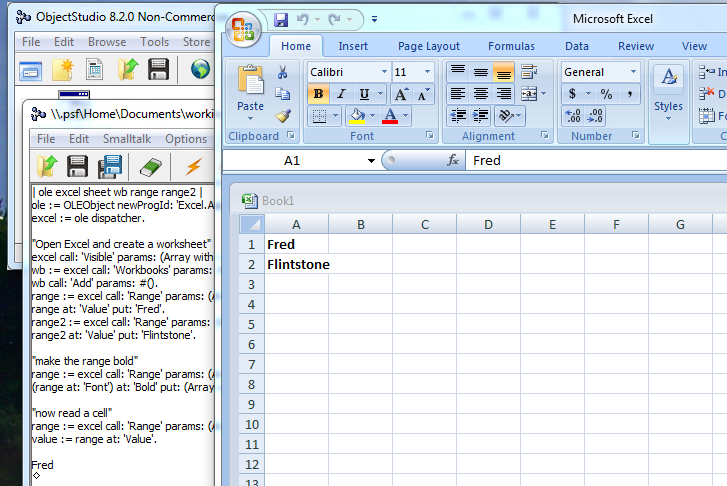Viewport: 727px width, 486px height.
Task: Click the Office Button in Excel
Action: pos(243,30)
